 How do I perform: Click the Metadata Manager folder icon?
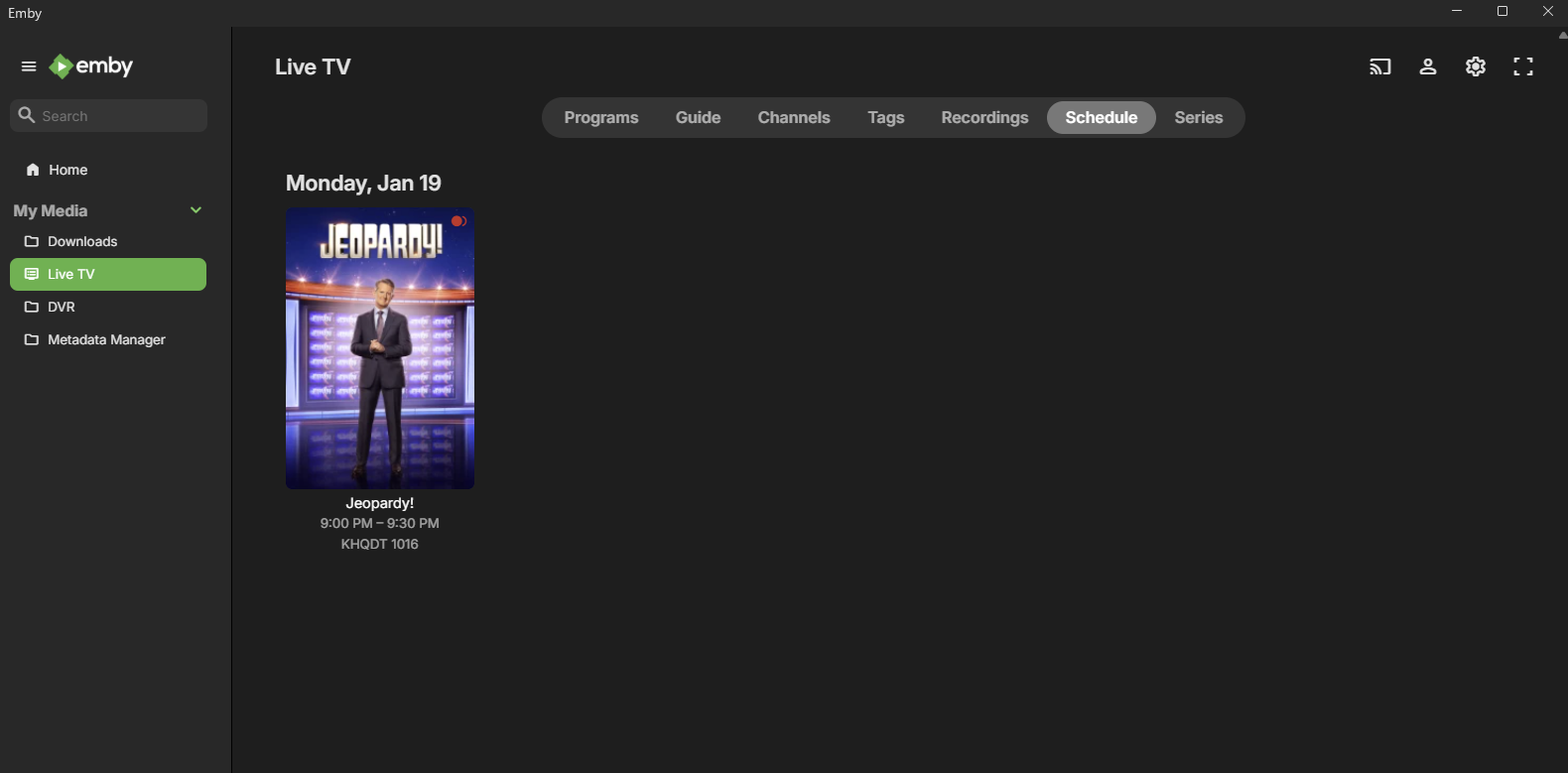pyautogui.click(x=32, y=339)
